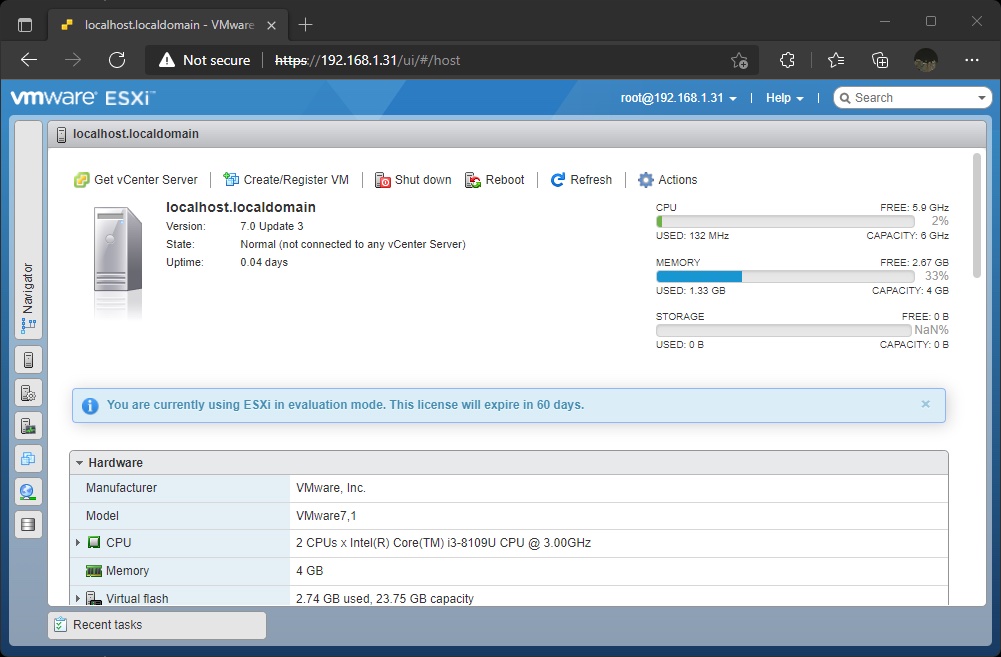Open the browser Extensions puzzle icon

787,60
